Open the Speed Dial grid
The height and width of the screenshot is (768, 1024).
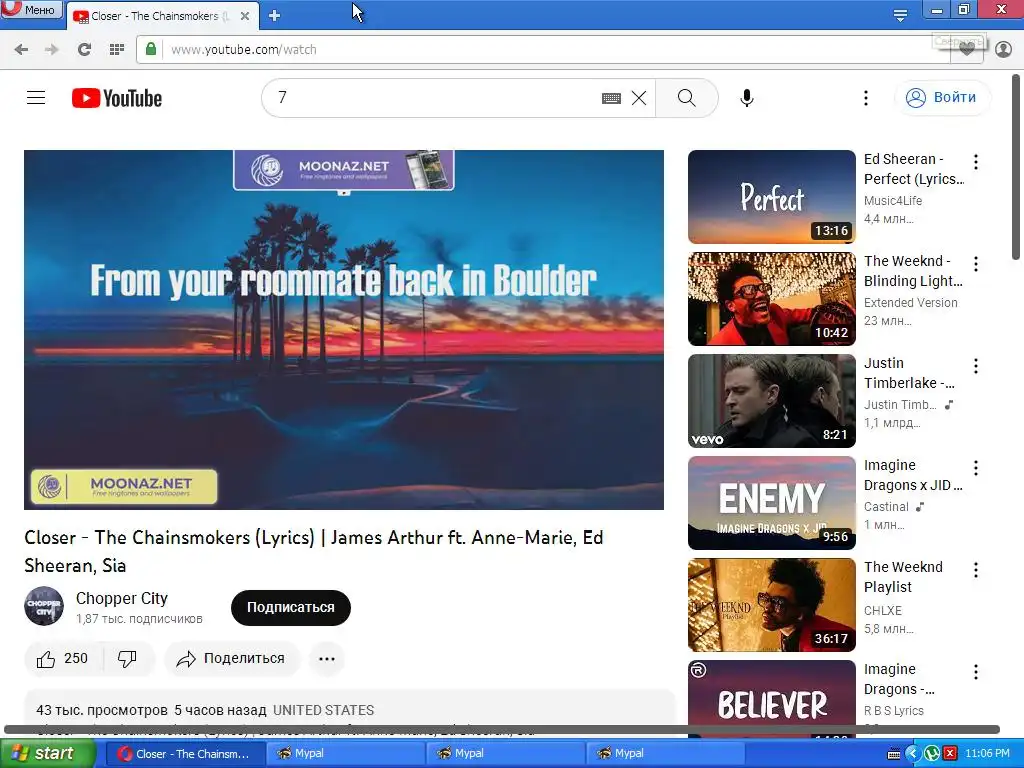117,50
